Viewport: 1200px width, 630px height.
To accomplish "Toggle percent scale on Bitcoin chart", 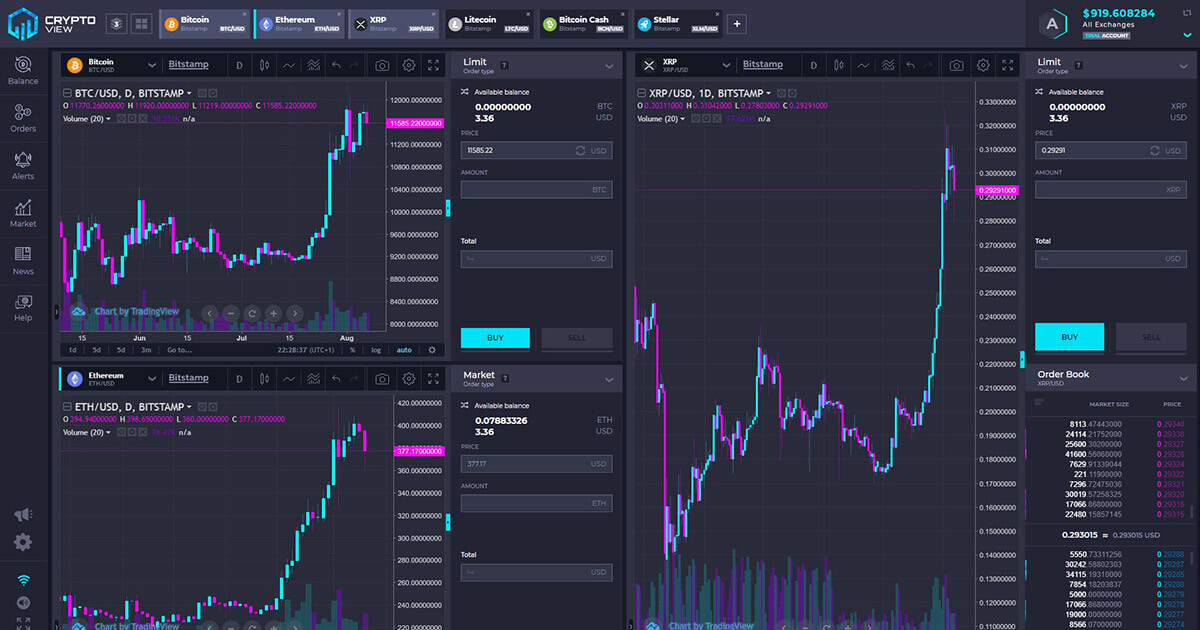I will (352, 350).
